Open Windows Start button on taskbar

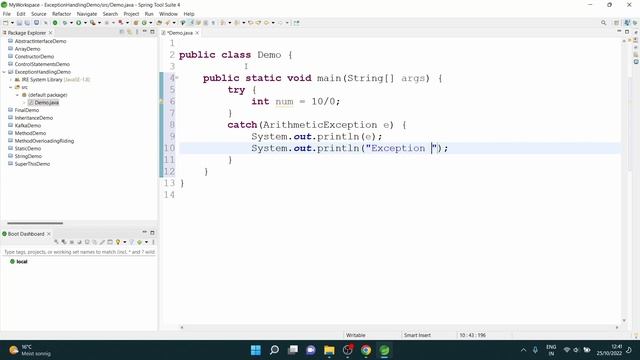[x=256, y=350]
